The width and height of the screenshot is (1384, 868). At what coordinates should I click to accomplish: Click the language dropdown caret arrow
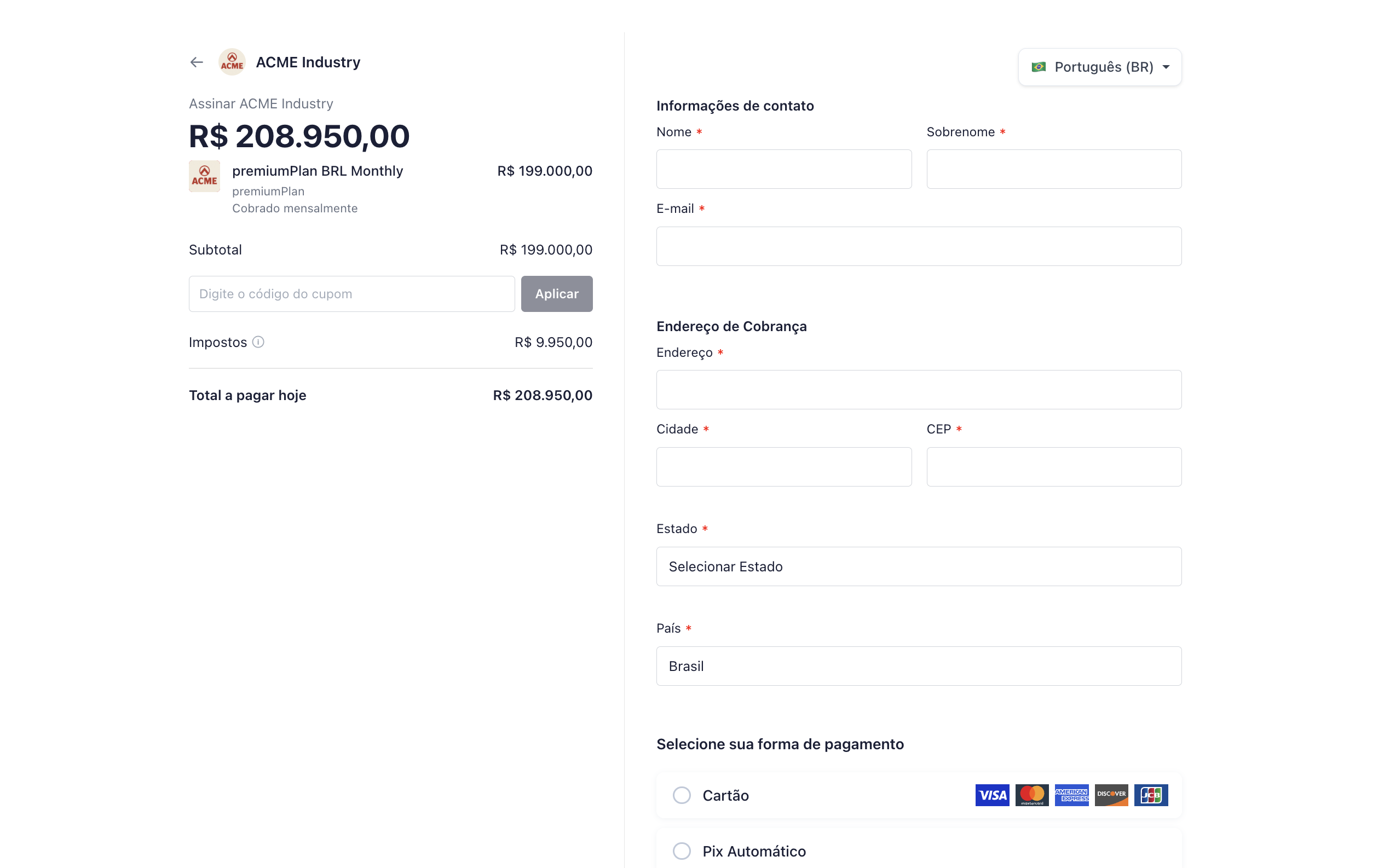point(1166,67)
